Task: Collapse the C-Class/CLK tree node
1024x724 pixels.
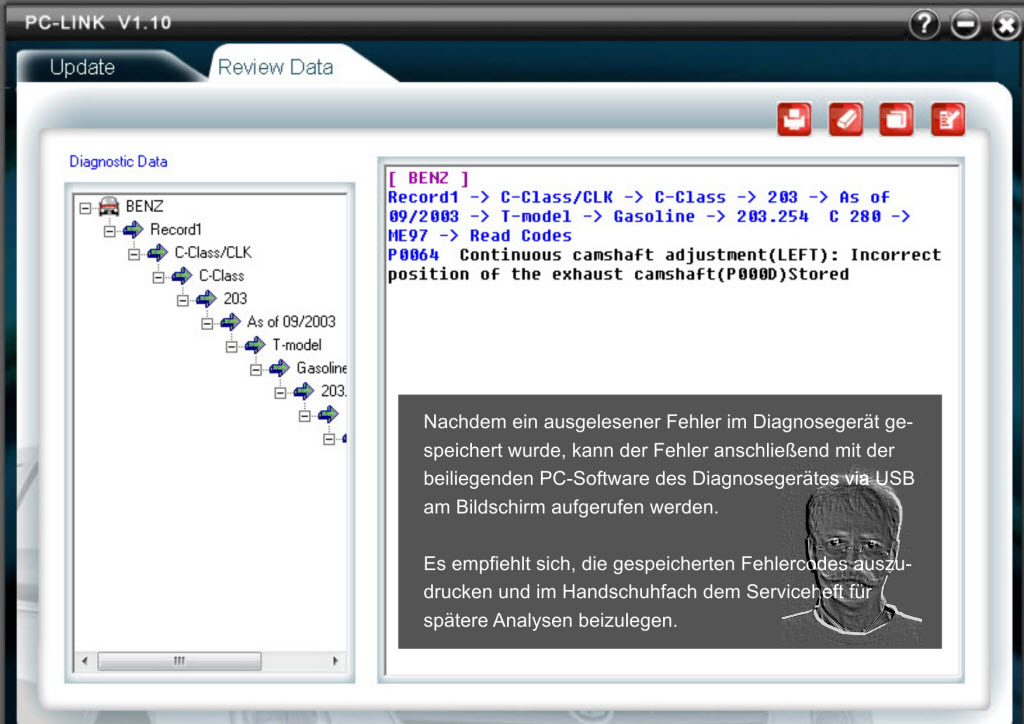Action: click(134, 254)
